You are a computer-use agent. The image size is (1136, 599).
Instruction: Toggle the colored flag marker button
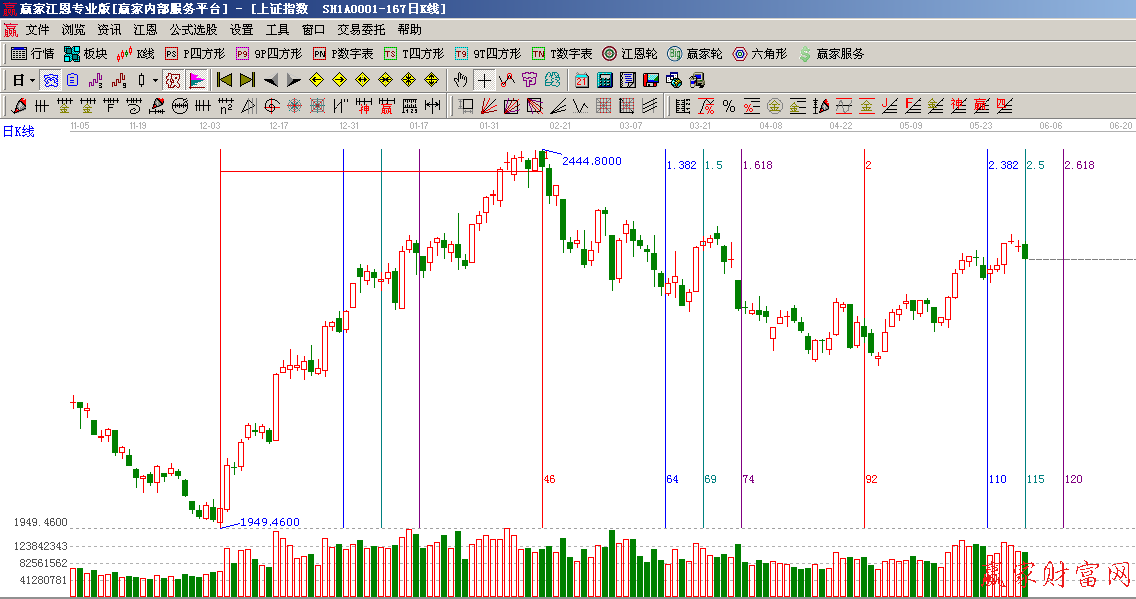pyautogui.click(x=197, y=80)
